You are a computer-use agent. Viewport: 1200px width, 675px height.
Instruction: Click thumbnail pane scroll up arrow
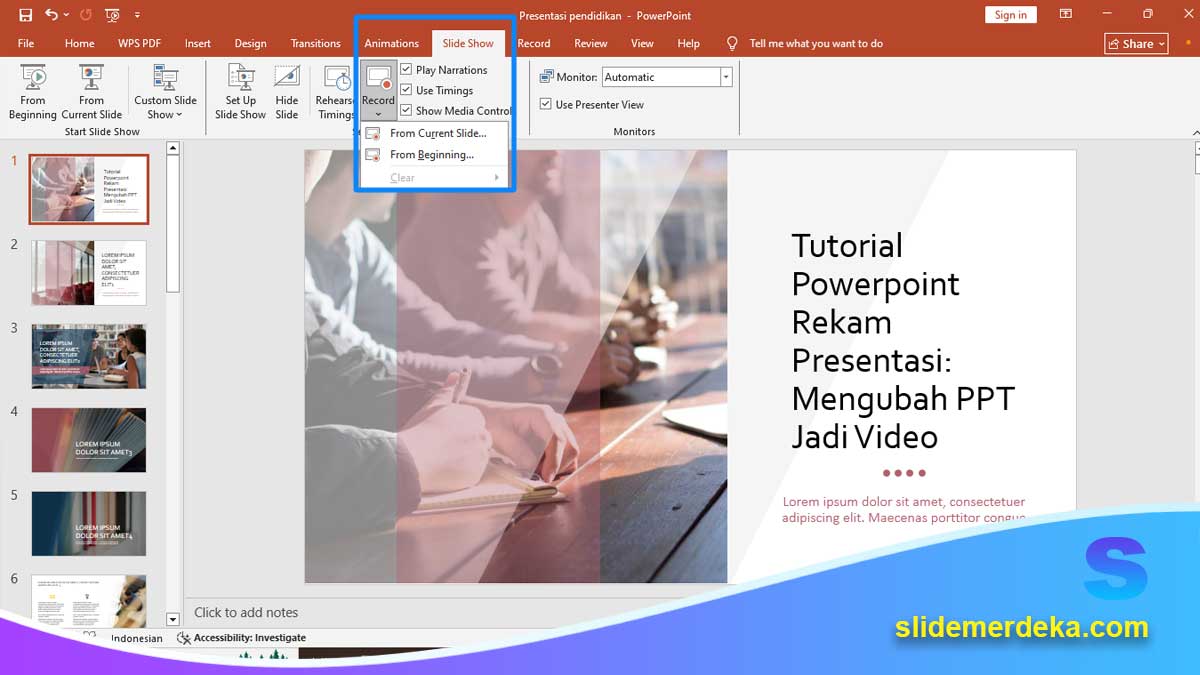pos(172,148)
